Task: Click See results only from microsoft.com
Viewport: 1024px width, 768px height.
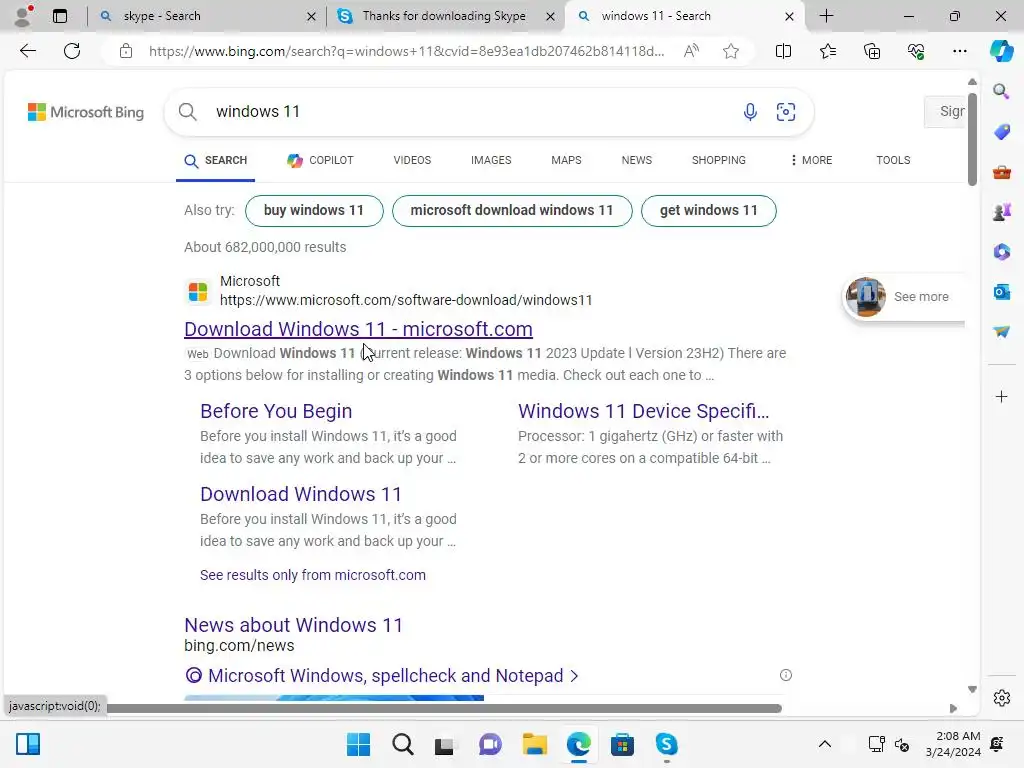Action: [x=313, y=575]
